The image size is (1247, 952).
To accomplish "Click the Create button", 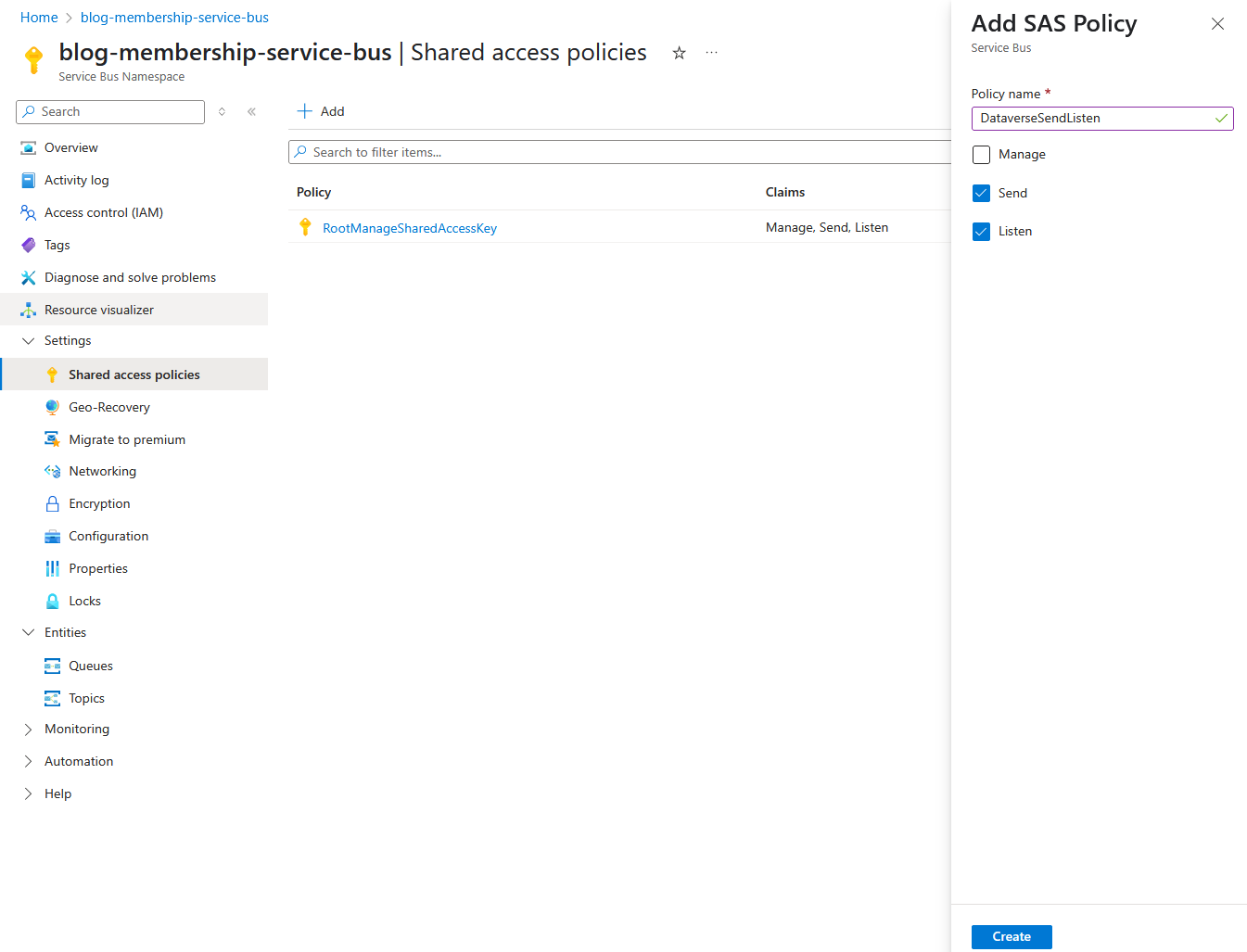I will coord(1012,937).
